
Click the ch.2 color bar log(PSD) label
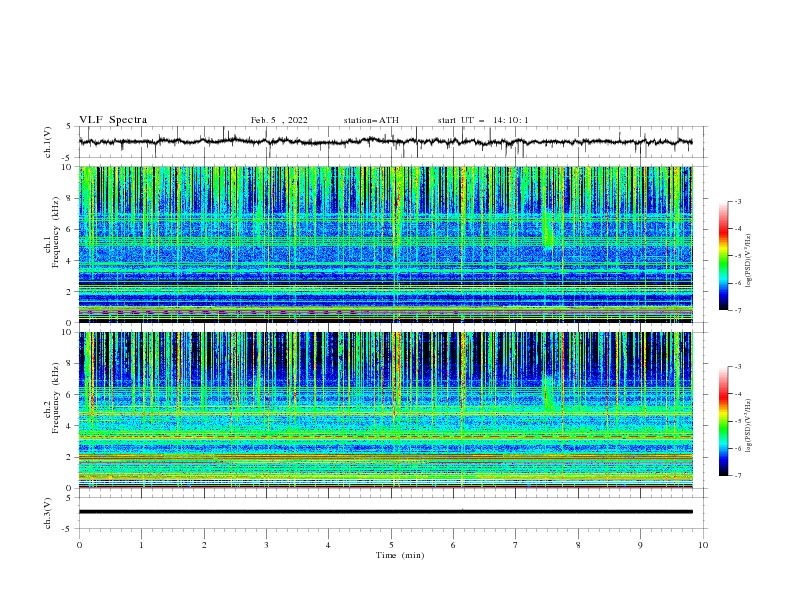(x=749, y=425)
